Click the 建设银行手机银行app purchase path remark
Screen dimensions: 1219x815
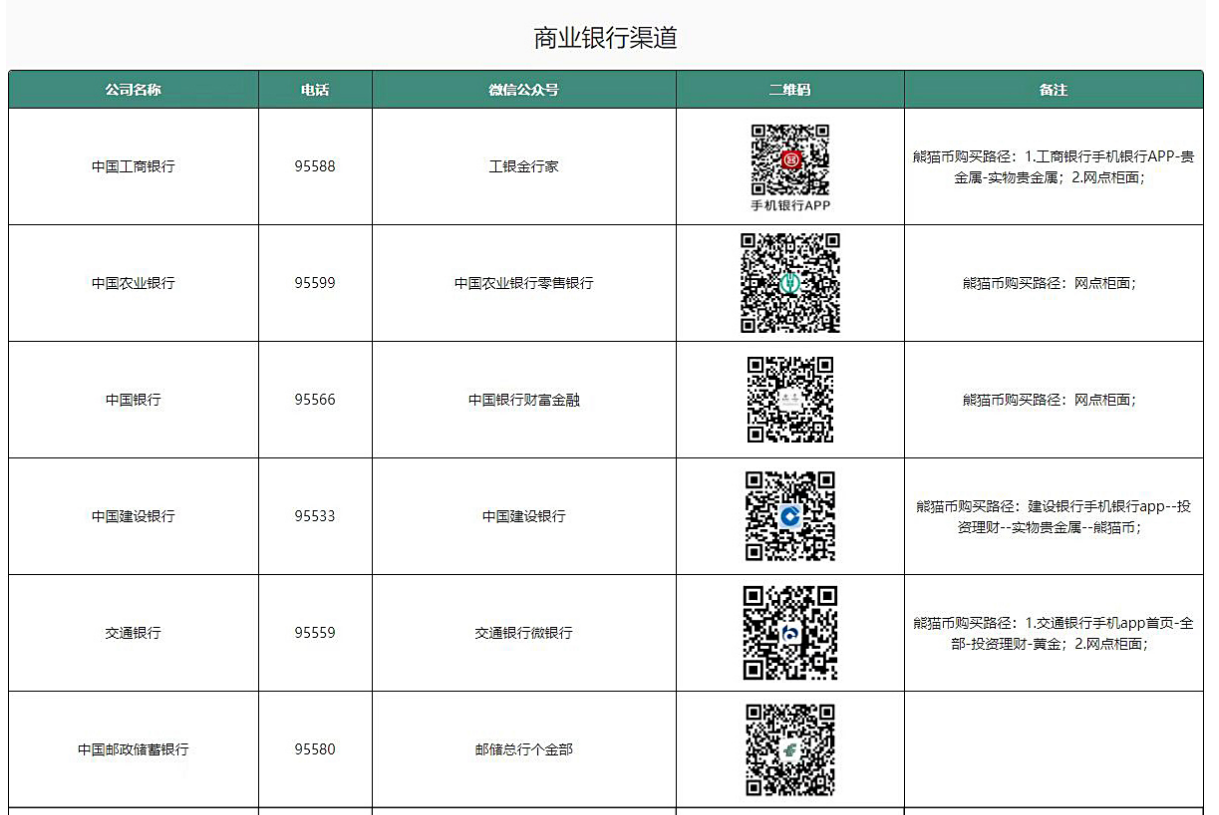pos(1053,517)
